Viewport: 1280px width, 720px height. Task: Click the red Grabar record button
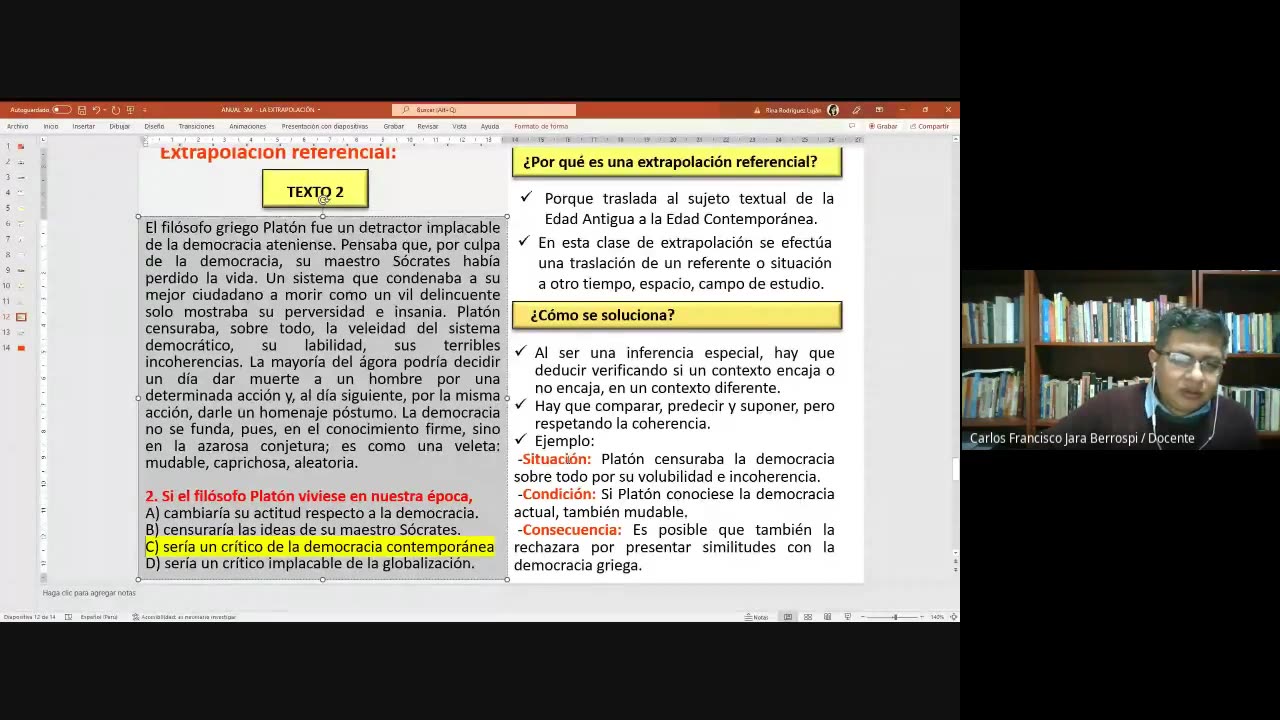(883, 126)
